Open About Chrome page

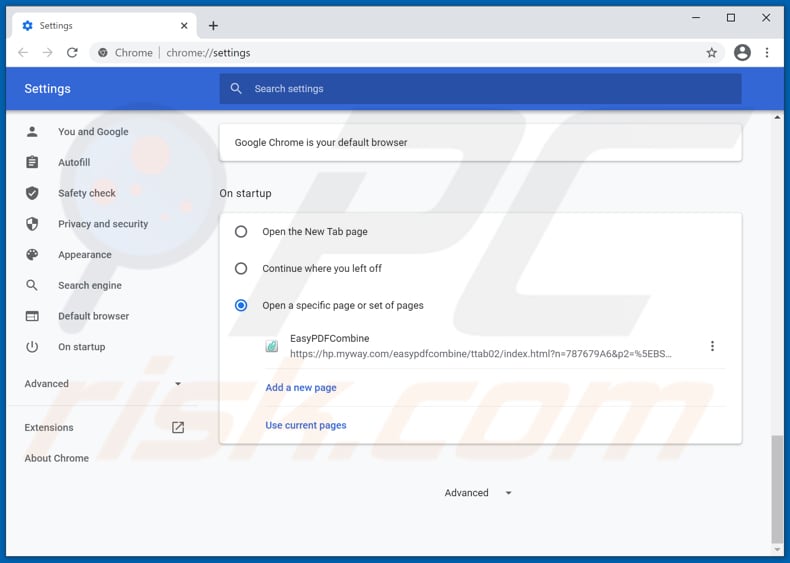click(x=56, y=458)
